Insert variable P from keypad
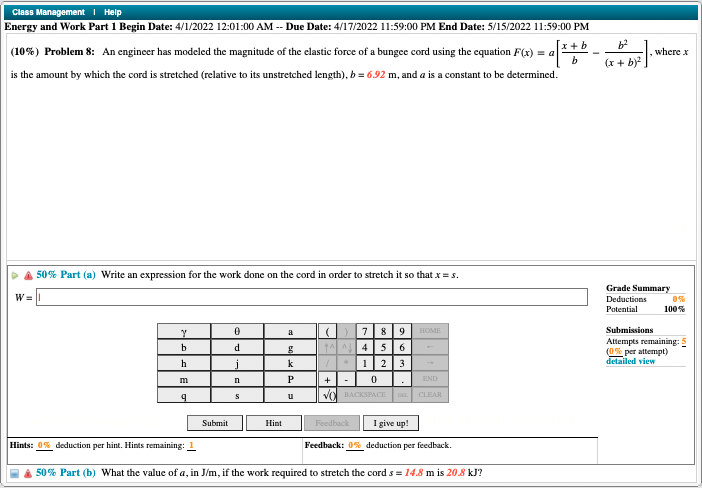 pyautogui.click(x=290, y=379)
